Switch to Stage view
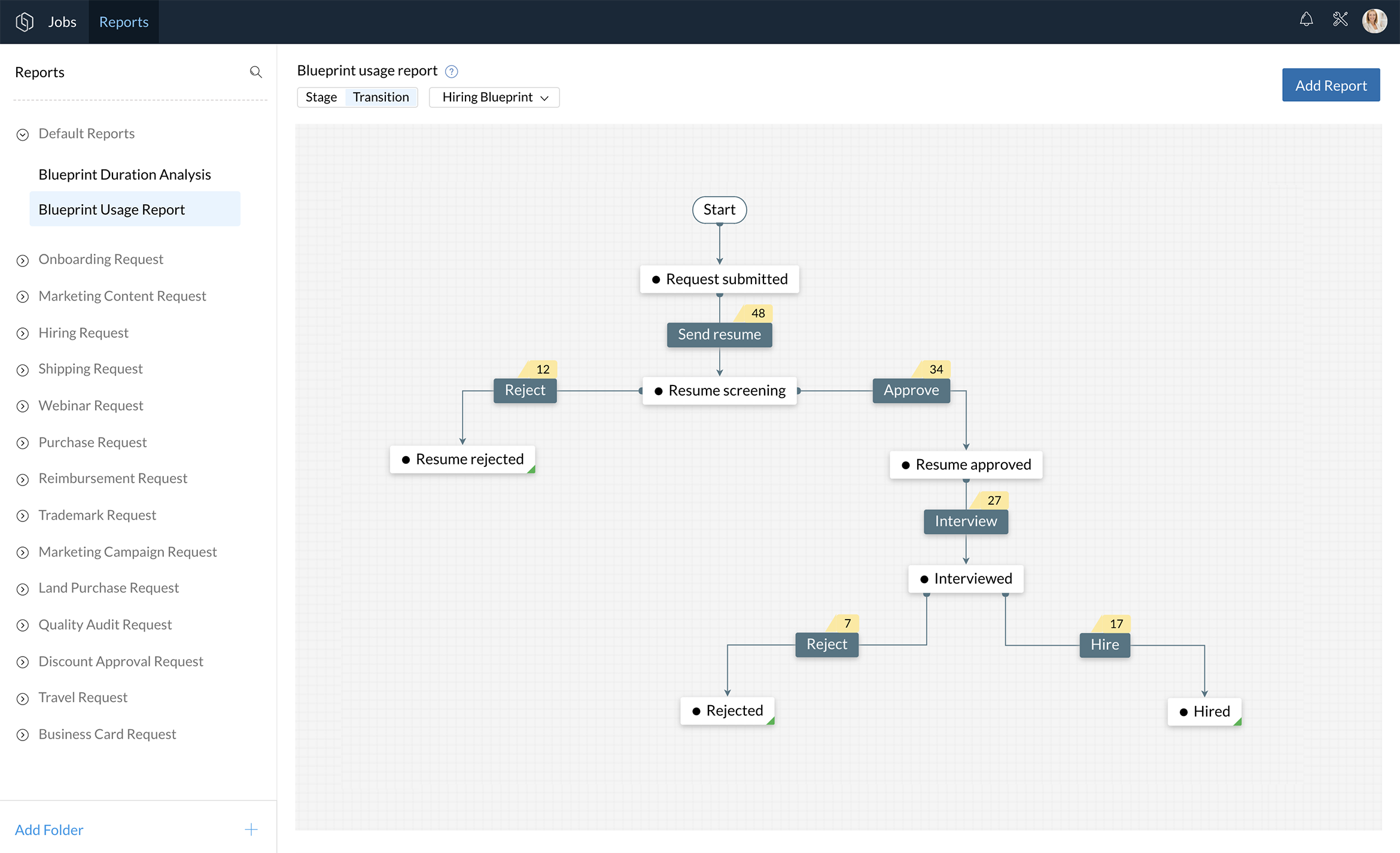This screenshot has width=1400, height=853. pos(321,97)
